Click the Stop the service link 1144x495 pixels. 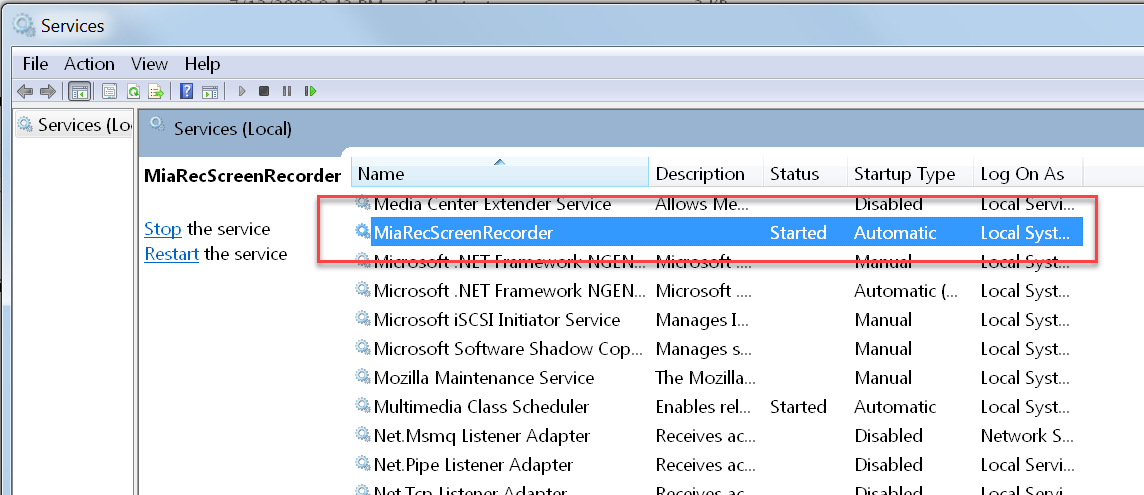[x=162, y=229]
